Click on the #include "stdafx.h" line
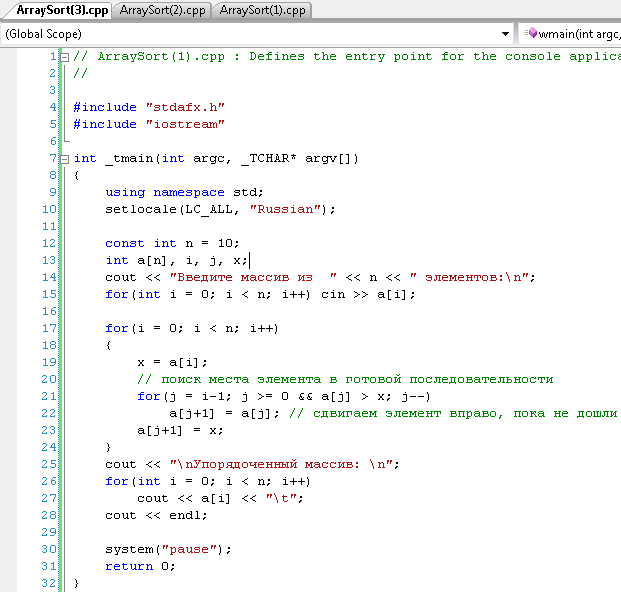Viewport: 621px width, 592px height. pyautogui.click(x=149, y=107)
